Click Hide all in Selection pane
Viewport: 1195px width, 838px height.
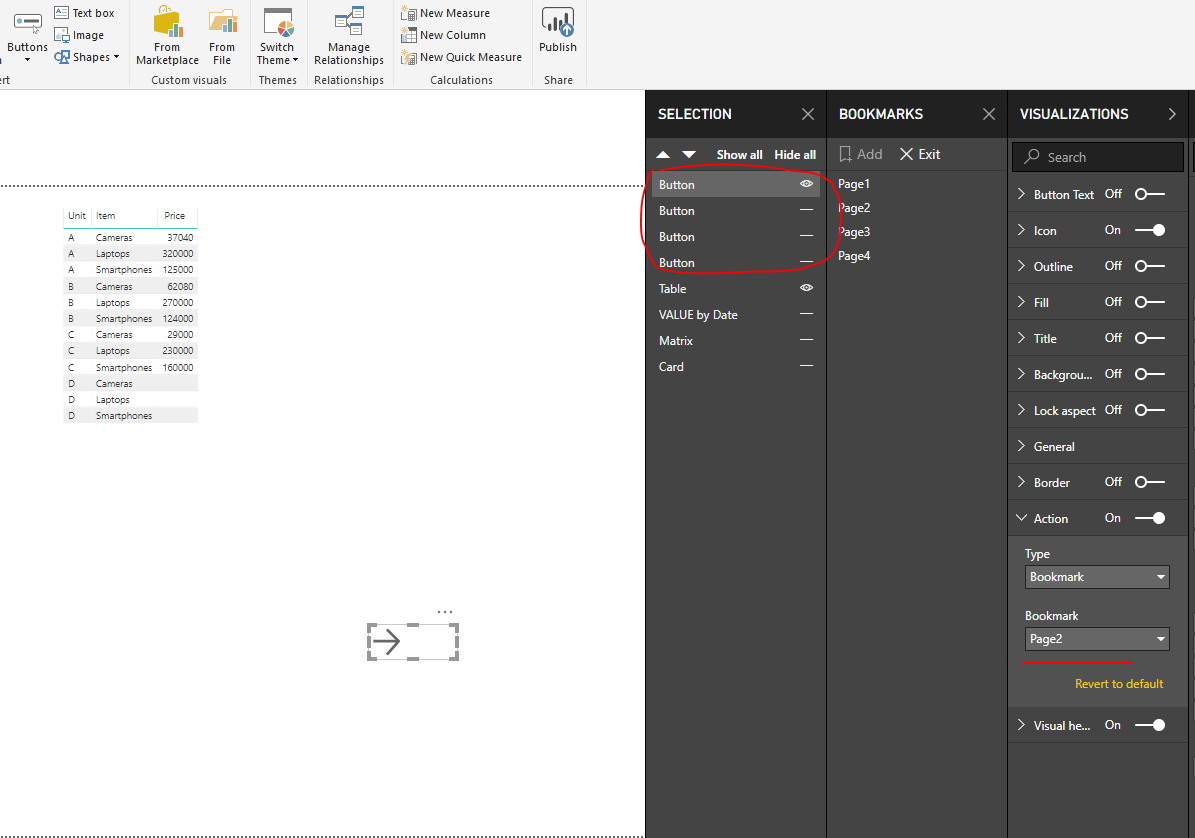pyautogui.click(x=795, y=155)
